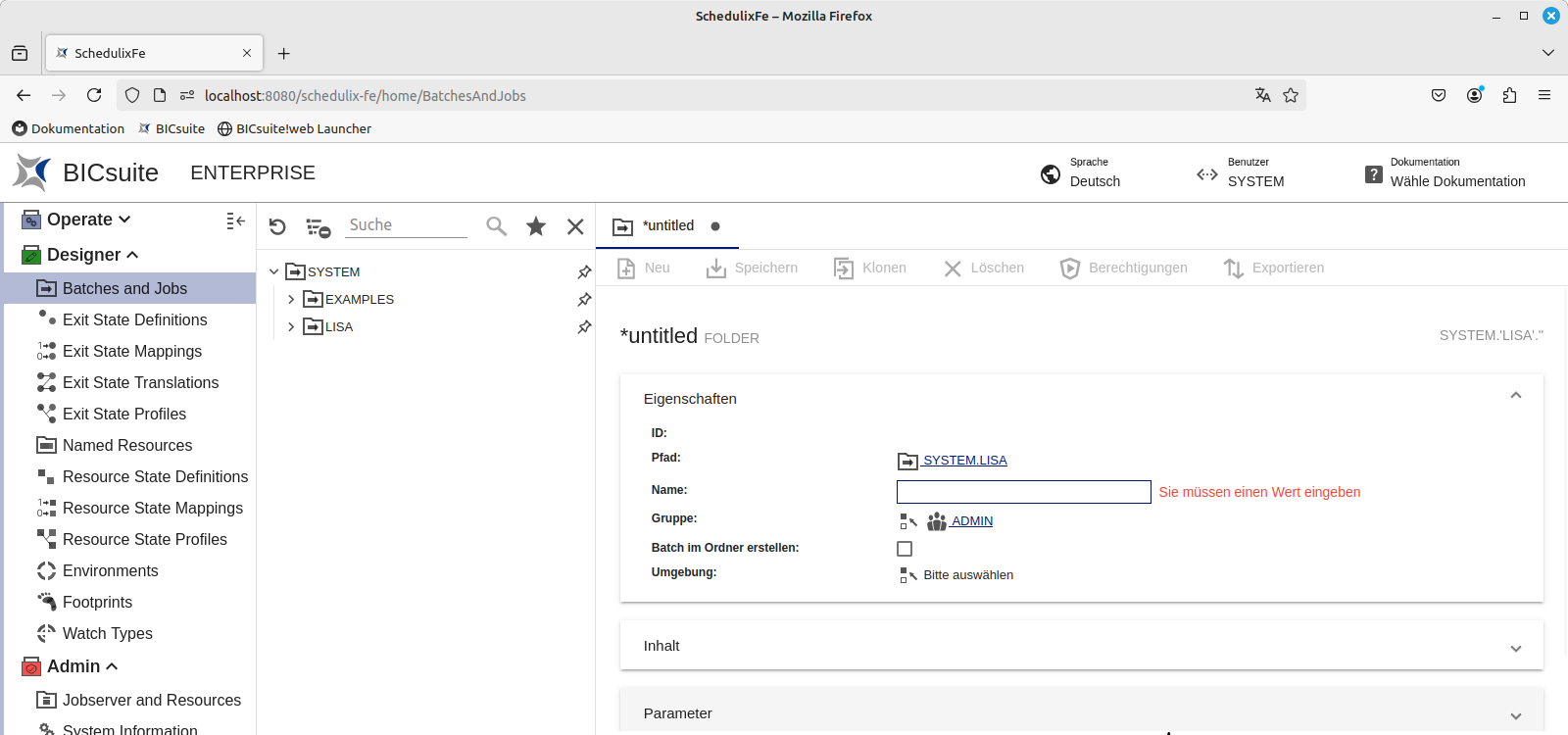Clear search with the X icon
This screenshot has height=735, width=1568.
pyautogui.click(x=575, y=226)
